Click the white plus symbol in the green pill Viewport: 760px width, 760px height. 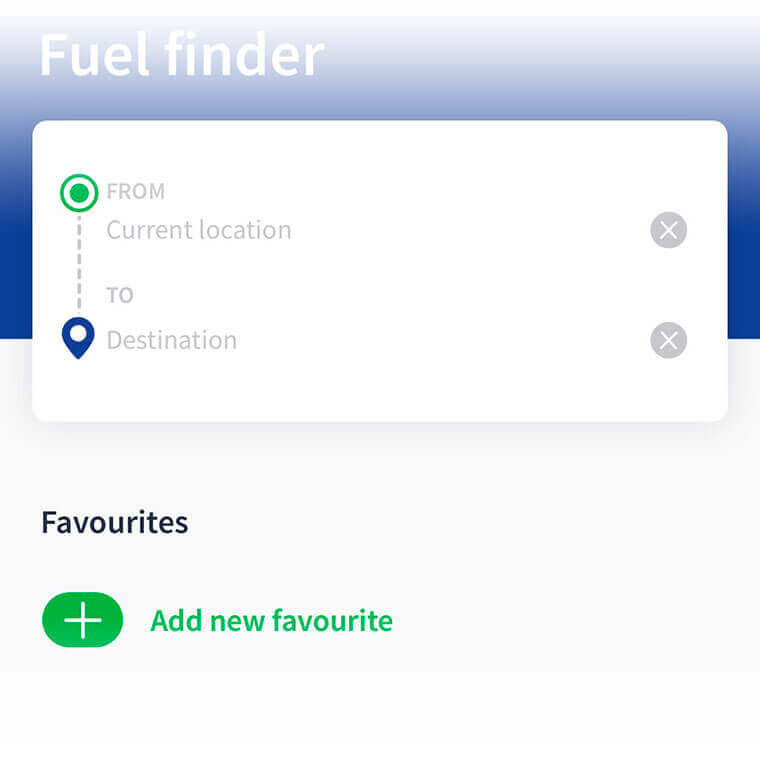coord(82,620)
